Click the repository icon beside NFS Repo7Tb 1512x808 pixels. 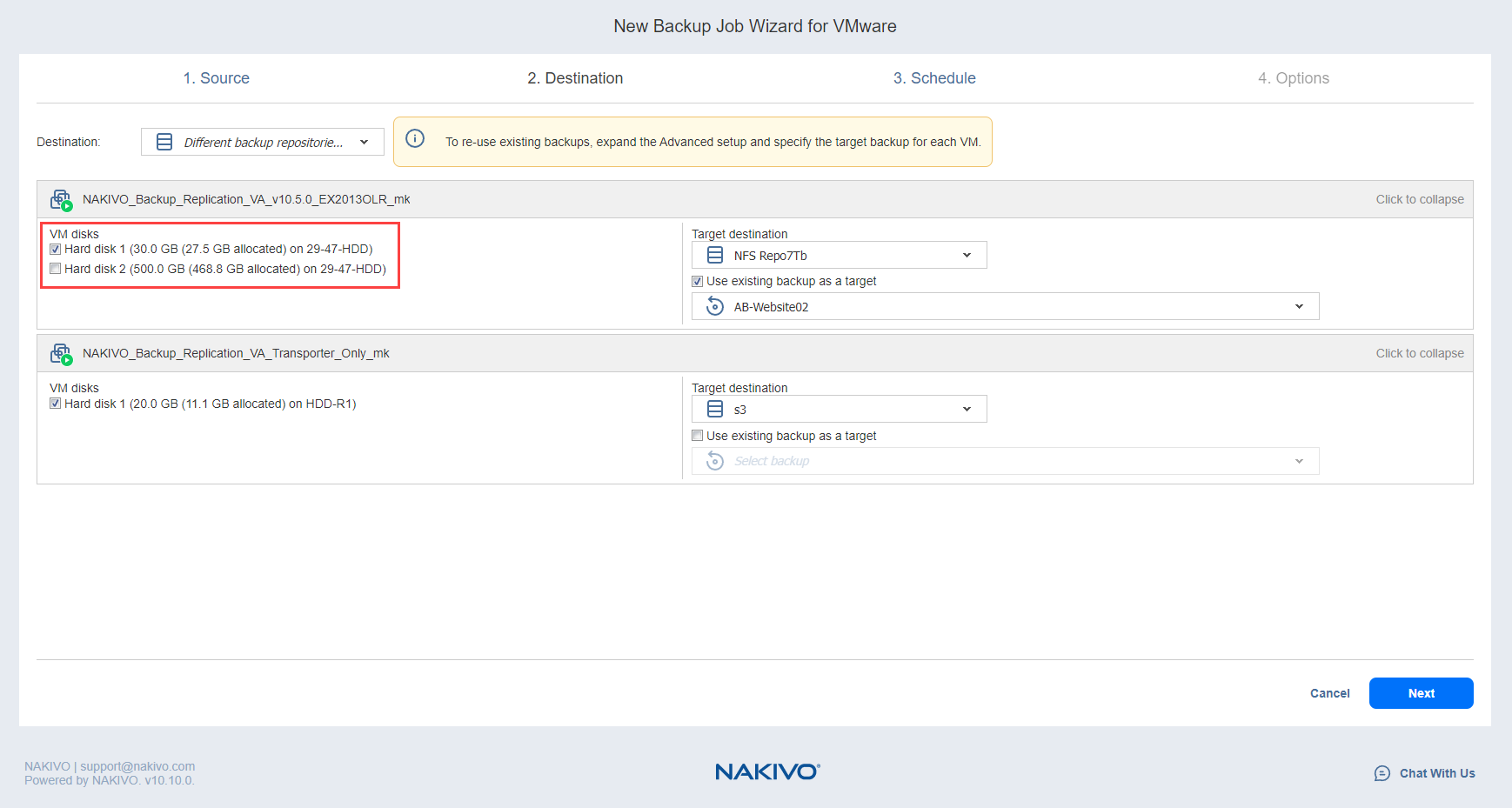(715, 256)
